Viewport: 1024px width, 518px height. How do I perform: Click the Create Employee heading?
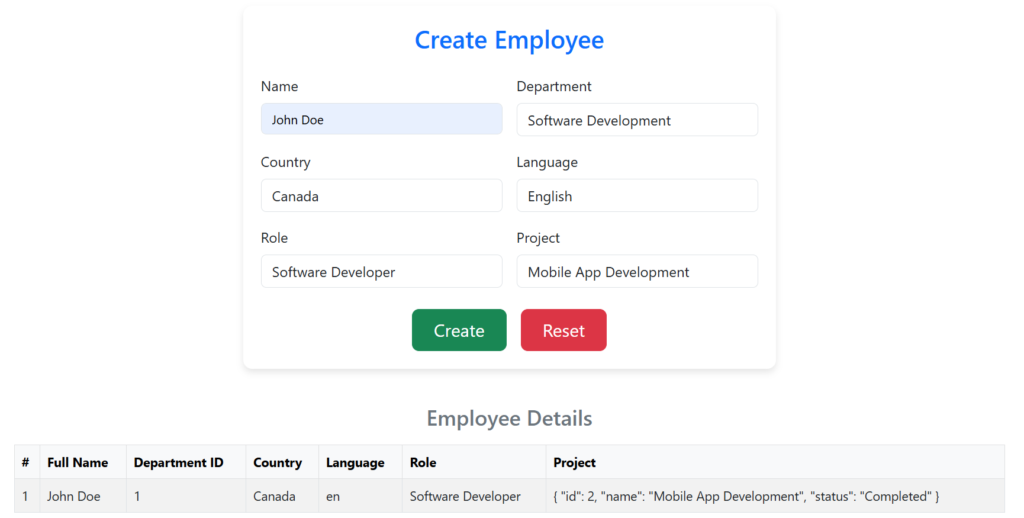tap(509, 40)
